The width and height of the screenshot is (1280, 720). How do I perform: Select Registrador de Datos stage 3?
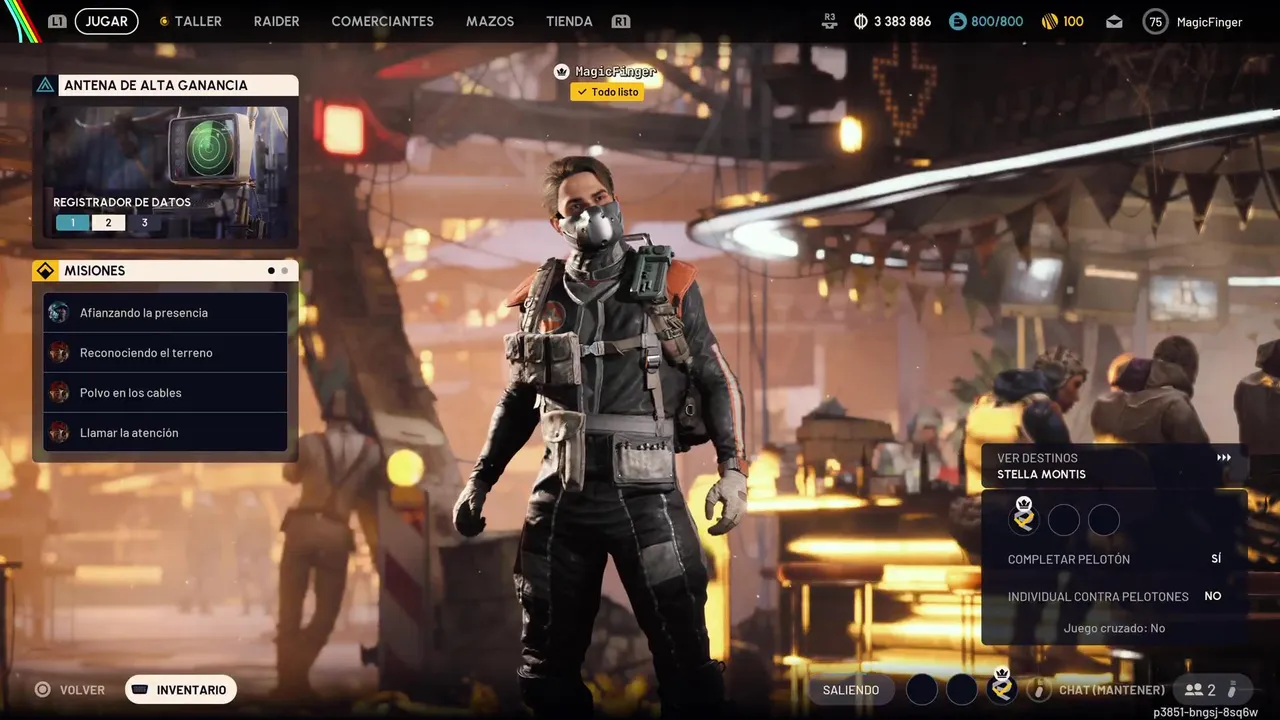pyautogui.click(x=144, y=222)
